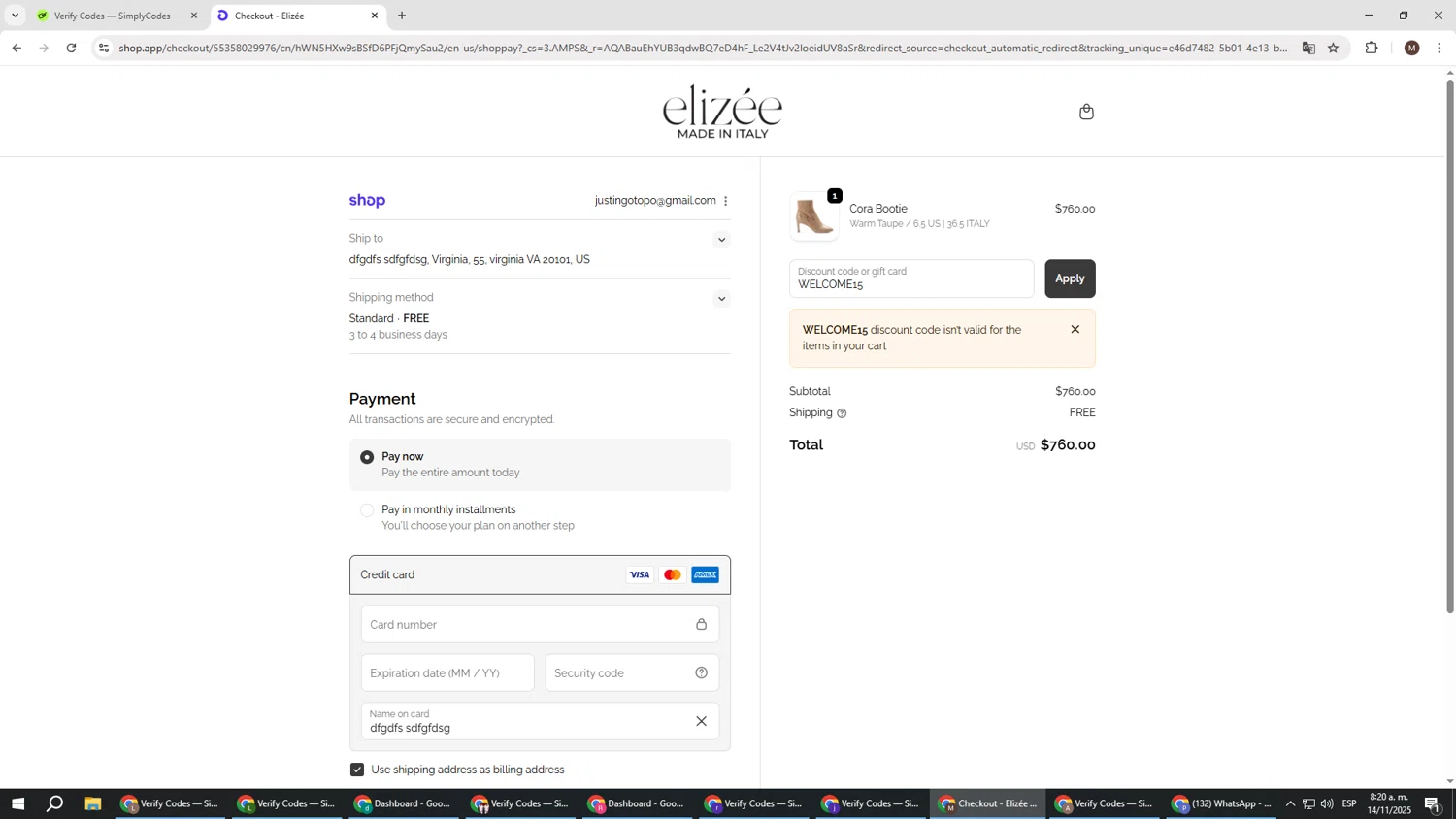Image resolution: width=1456 pixels, height=819 pixels.
Task: Click the browser address bar URL
Action: pyautogui.click(x=703, y=48)
